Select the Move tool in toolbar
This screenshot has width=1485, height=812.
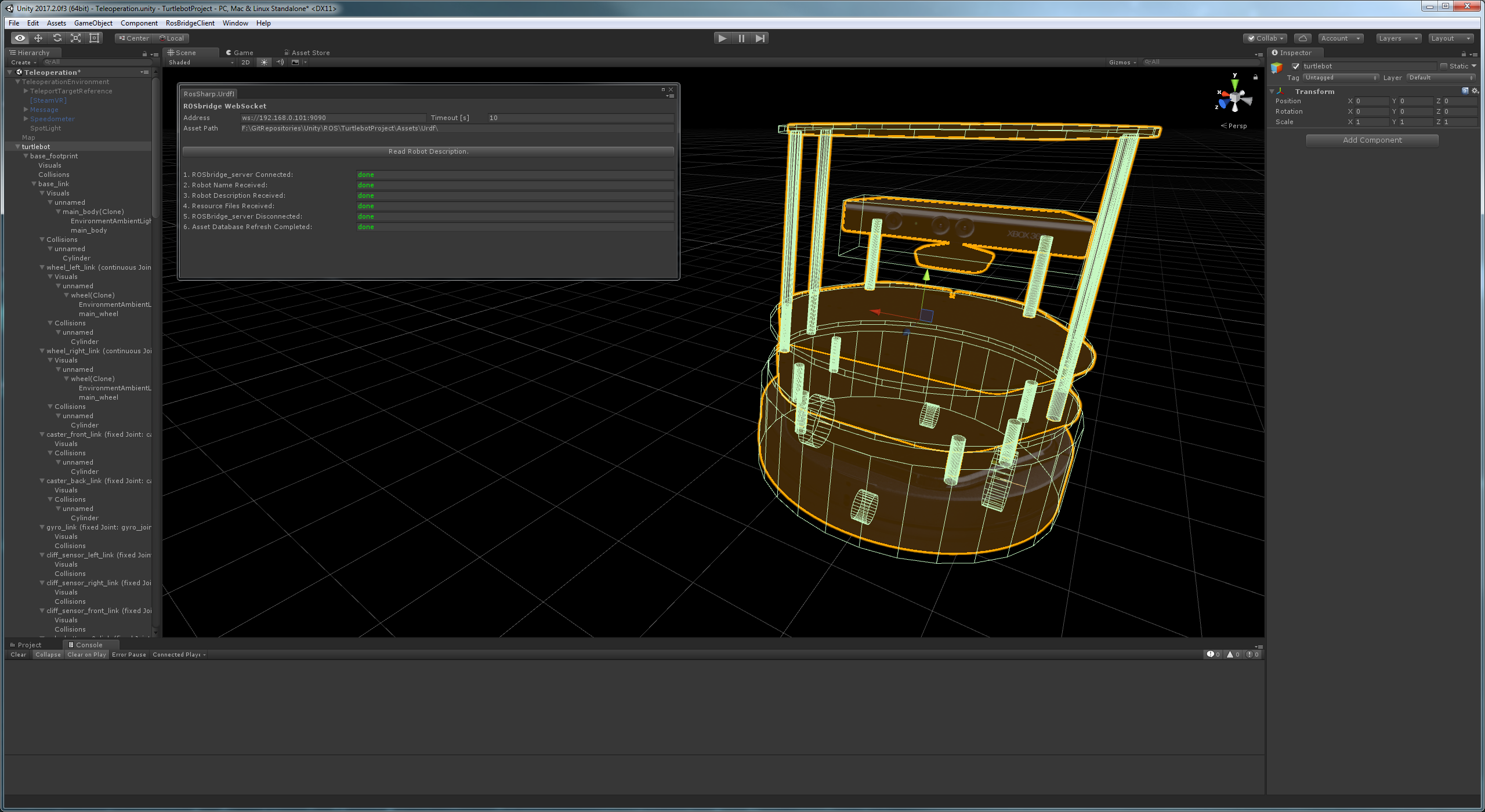(38, 38)
